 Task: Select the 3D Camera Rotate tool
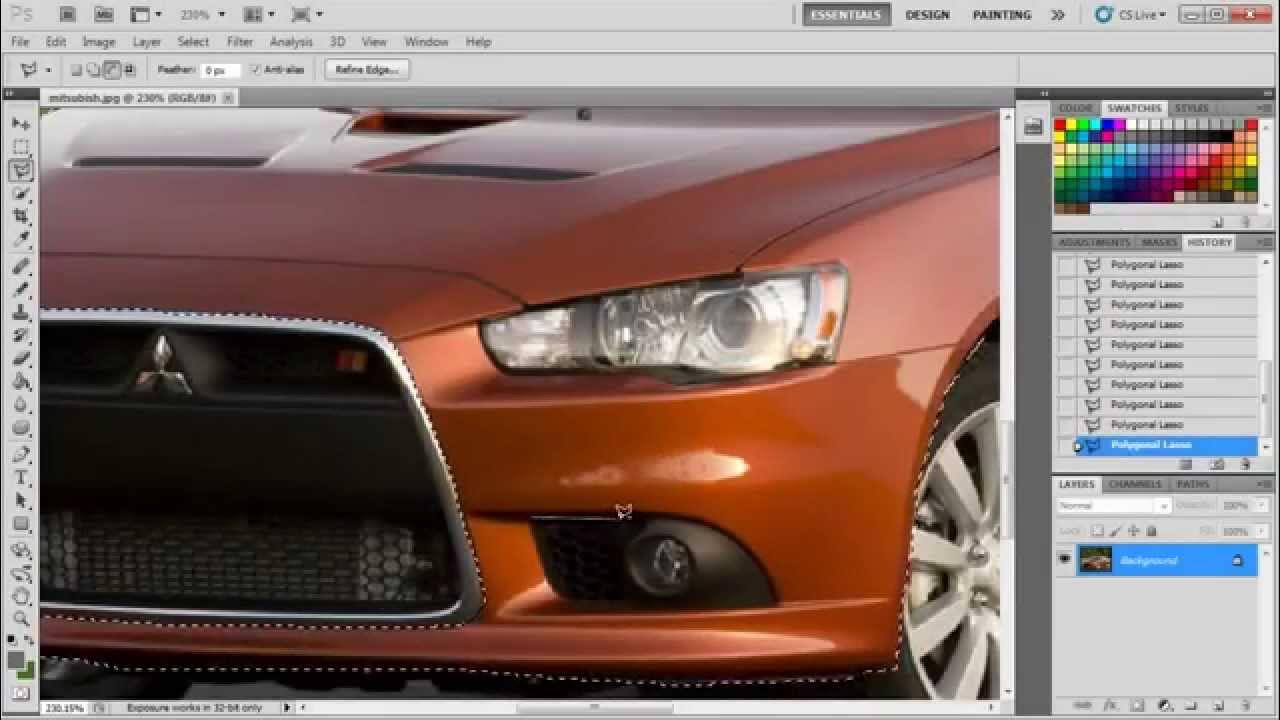[x=21, y=573]
